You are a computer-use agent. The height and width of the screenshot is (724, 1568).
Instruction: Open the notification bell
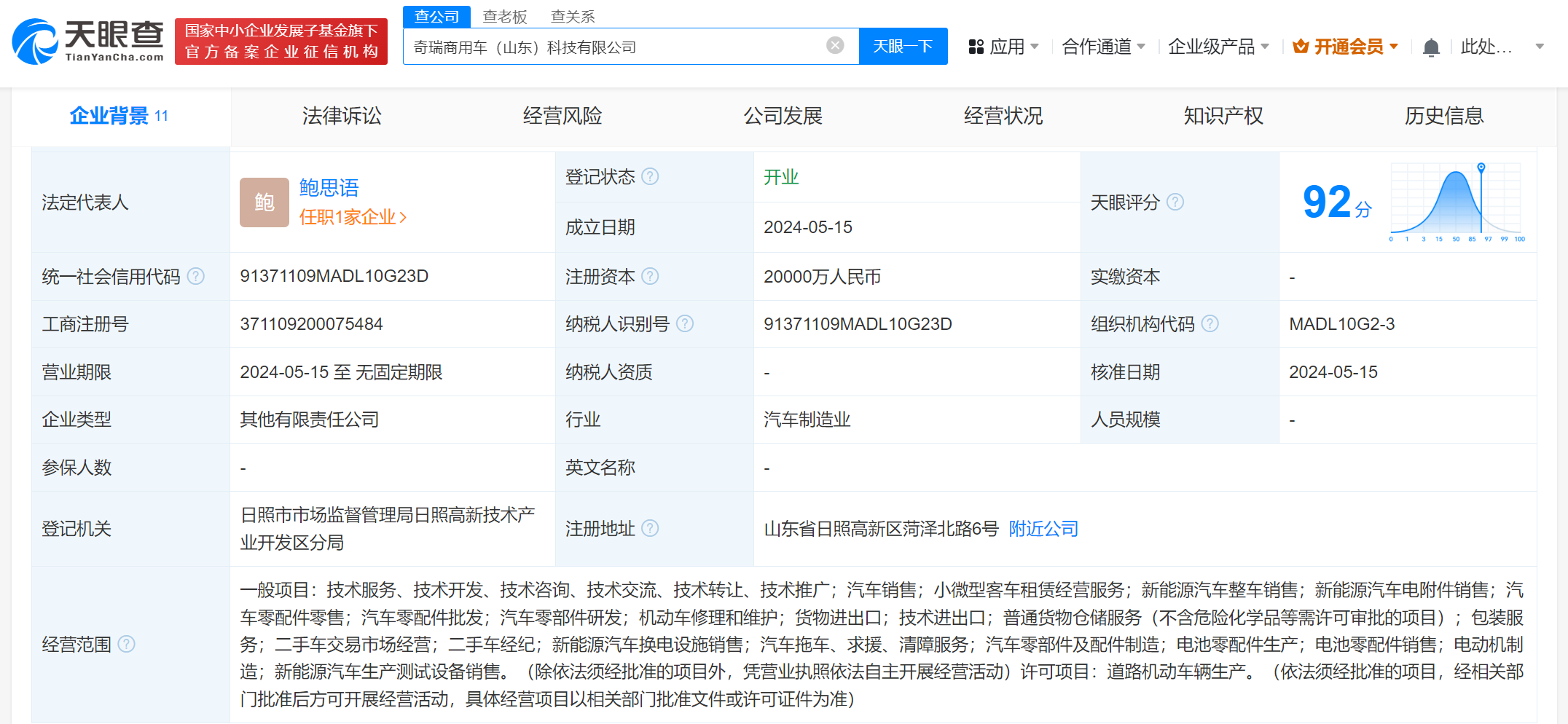pos(1430,47)
